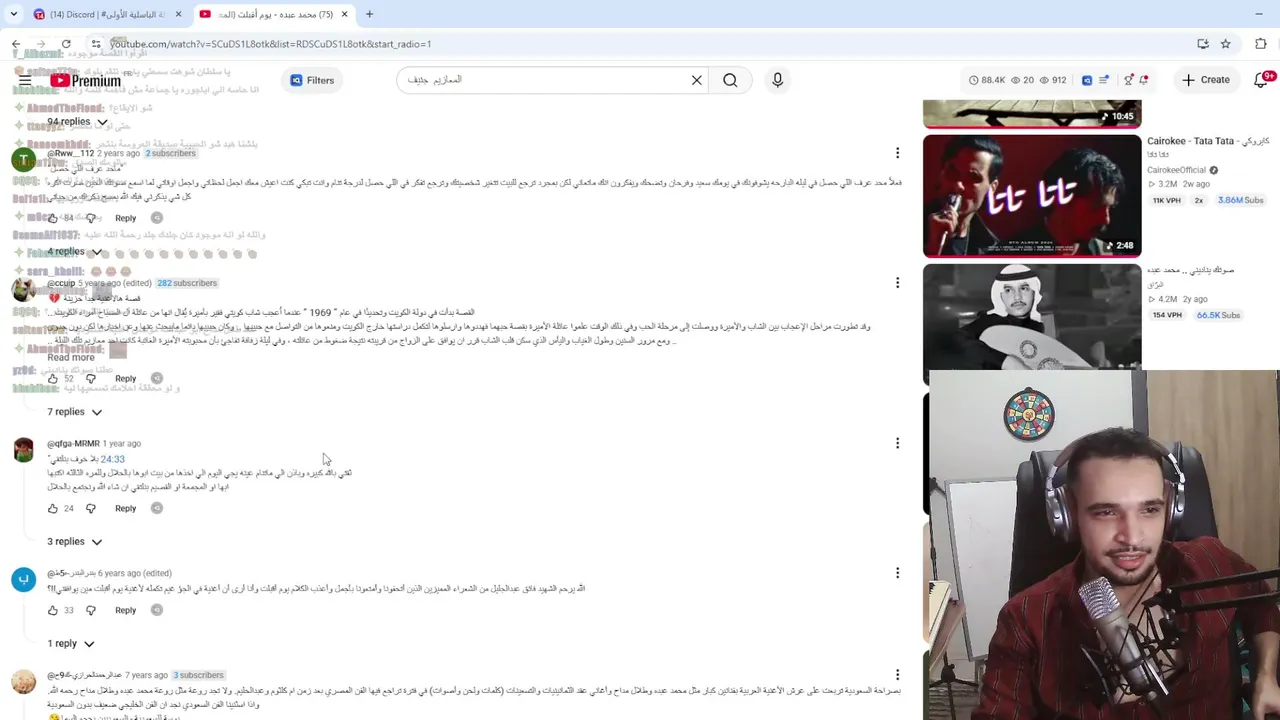Viewport: 1280px width, 720px height.
Task: Click the list icon with blue dot
Action: click(1104, 80)
